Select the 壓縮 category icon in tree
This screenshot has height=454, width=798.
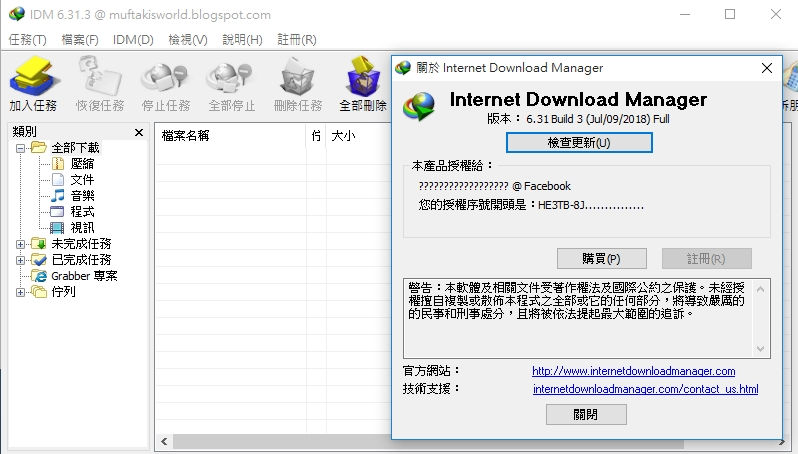click(58, 163)
